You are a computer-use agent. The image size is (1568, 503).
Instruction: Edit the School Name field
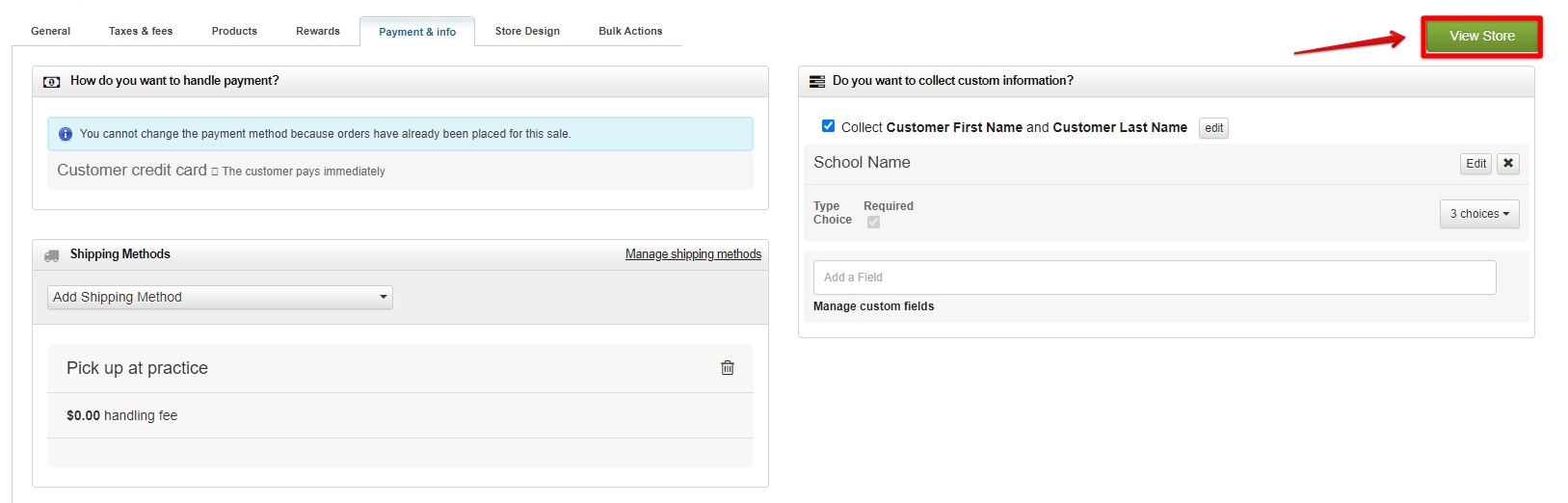coord(1475,163)
